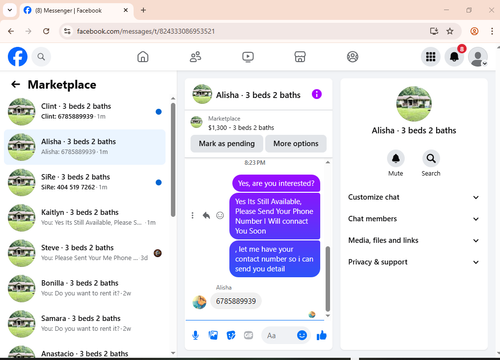The width and height of the screenshot is (500, 360).
Task: React to the message with smiley icon
Action: [x=220, y=216]
